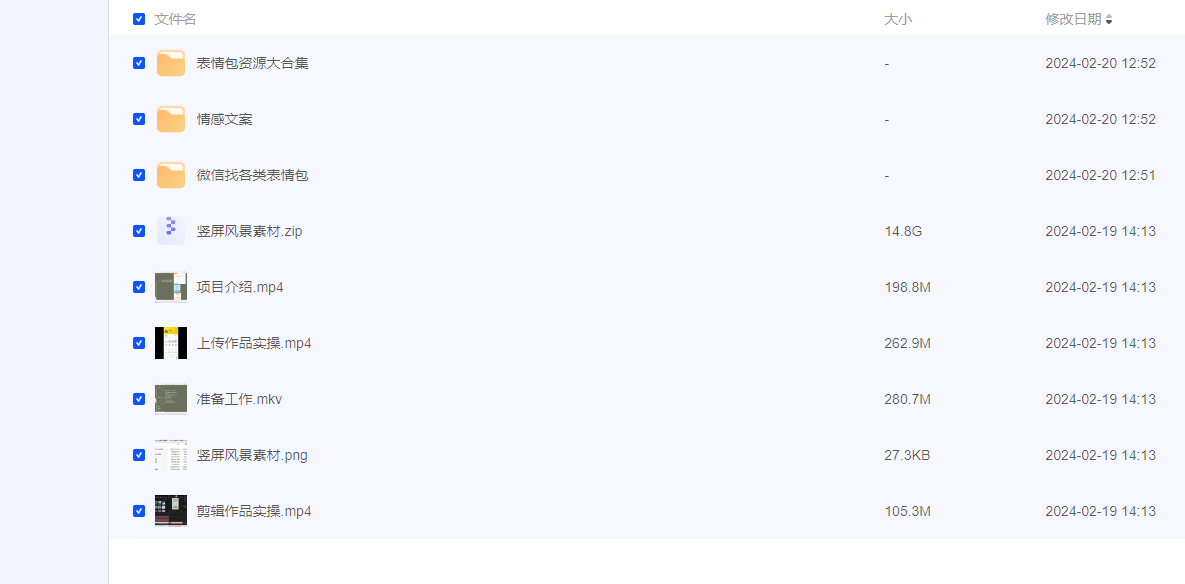Click the 竖屏风景素材.png image thumbnail
This screenshot has height=584, width=1185.
[x=171, y=455]
